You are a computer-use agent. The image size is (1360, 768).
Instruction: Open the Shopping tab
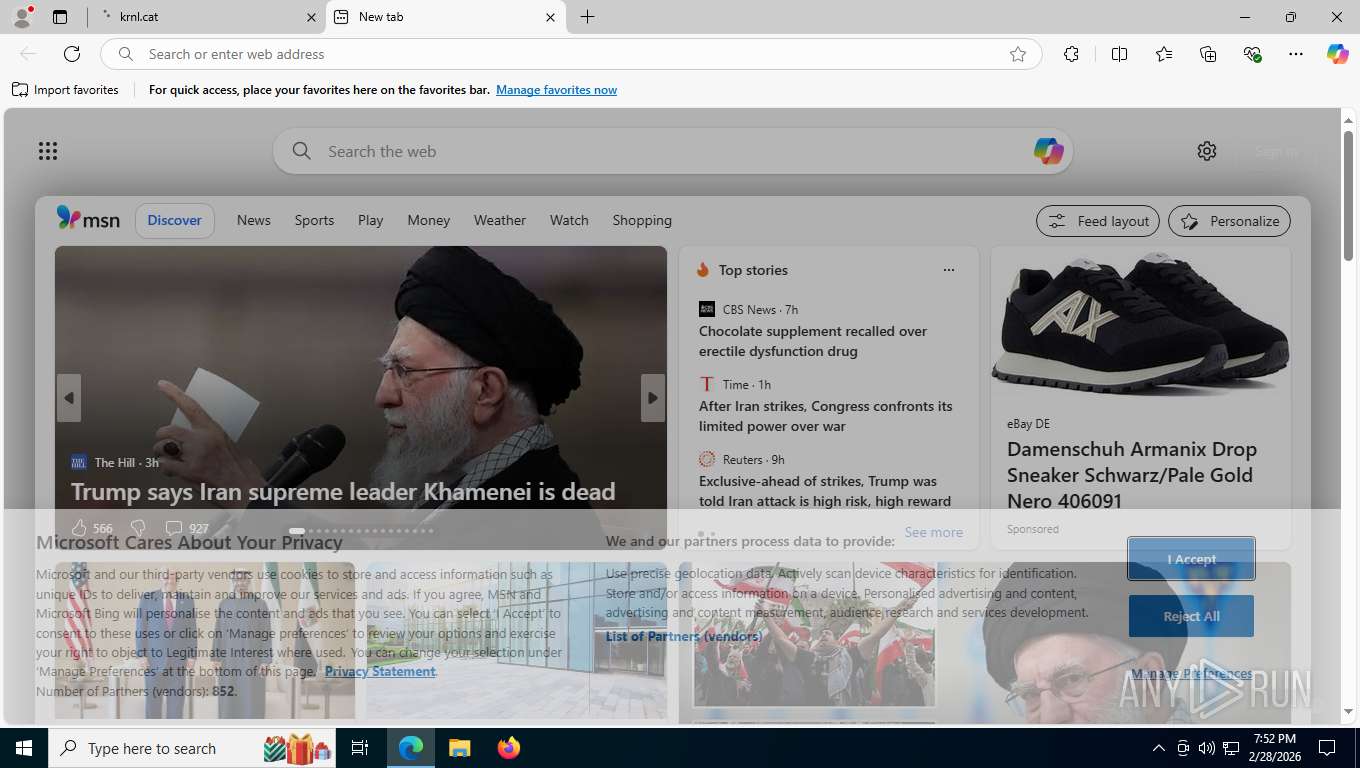642,220
